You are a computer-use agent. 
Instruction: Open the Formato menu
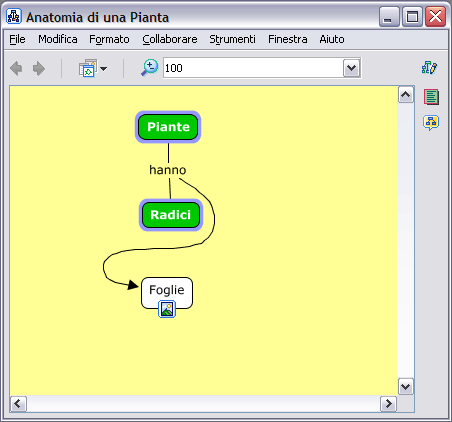[109, 39]
